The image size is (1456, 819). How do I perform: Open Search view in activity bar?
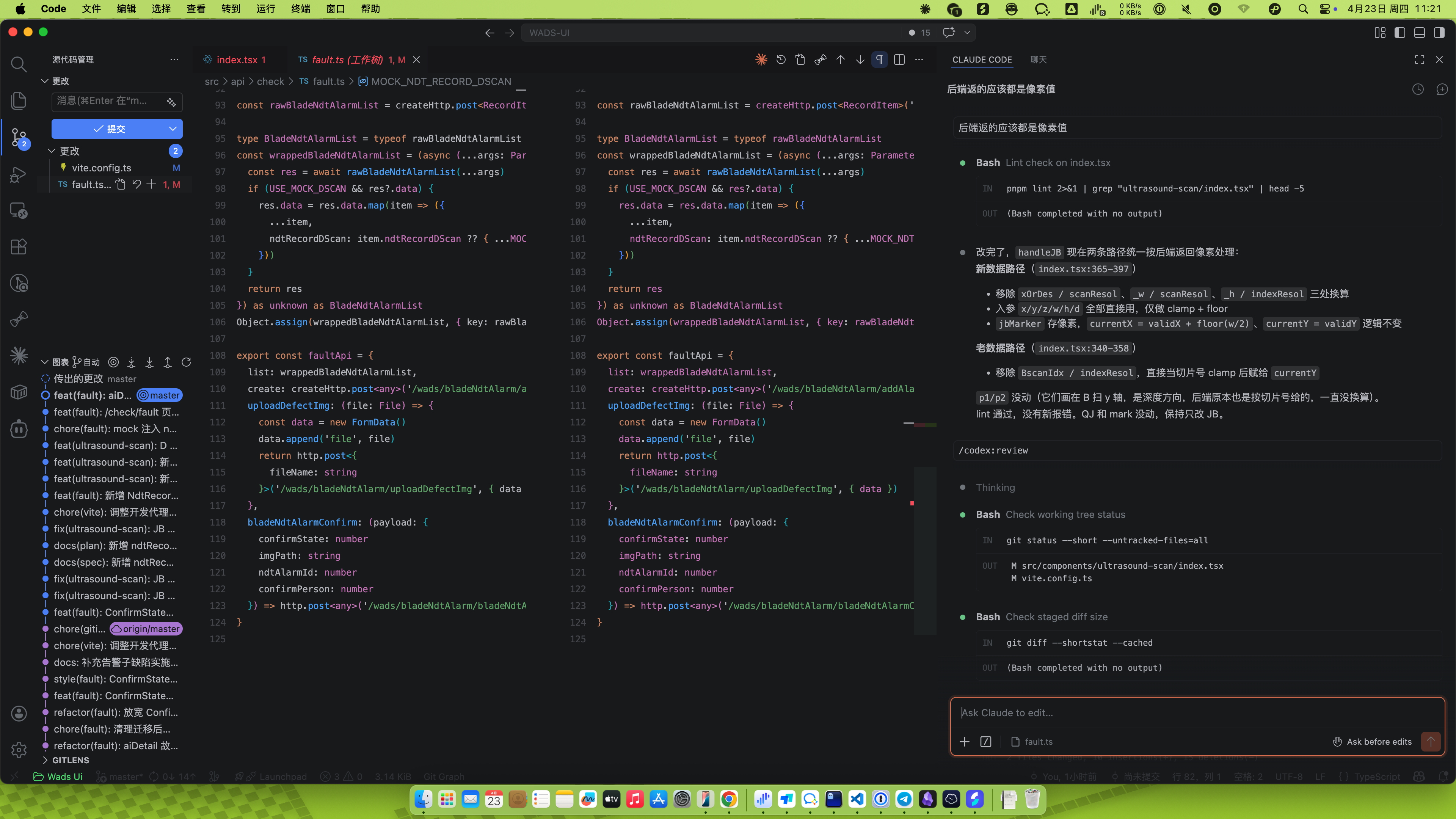point(19,64)
